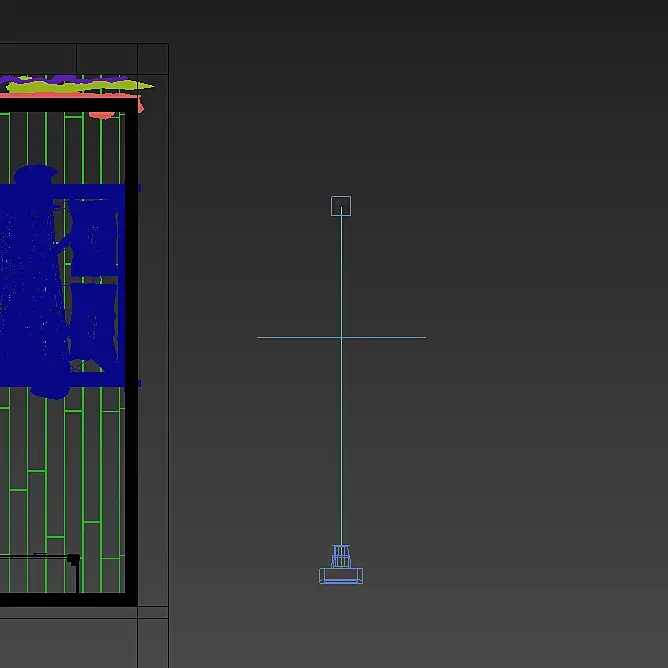Select the small square target helper at top

tap(341, 206)
